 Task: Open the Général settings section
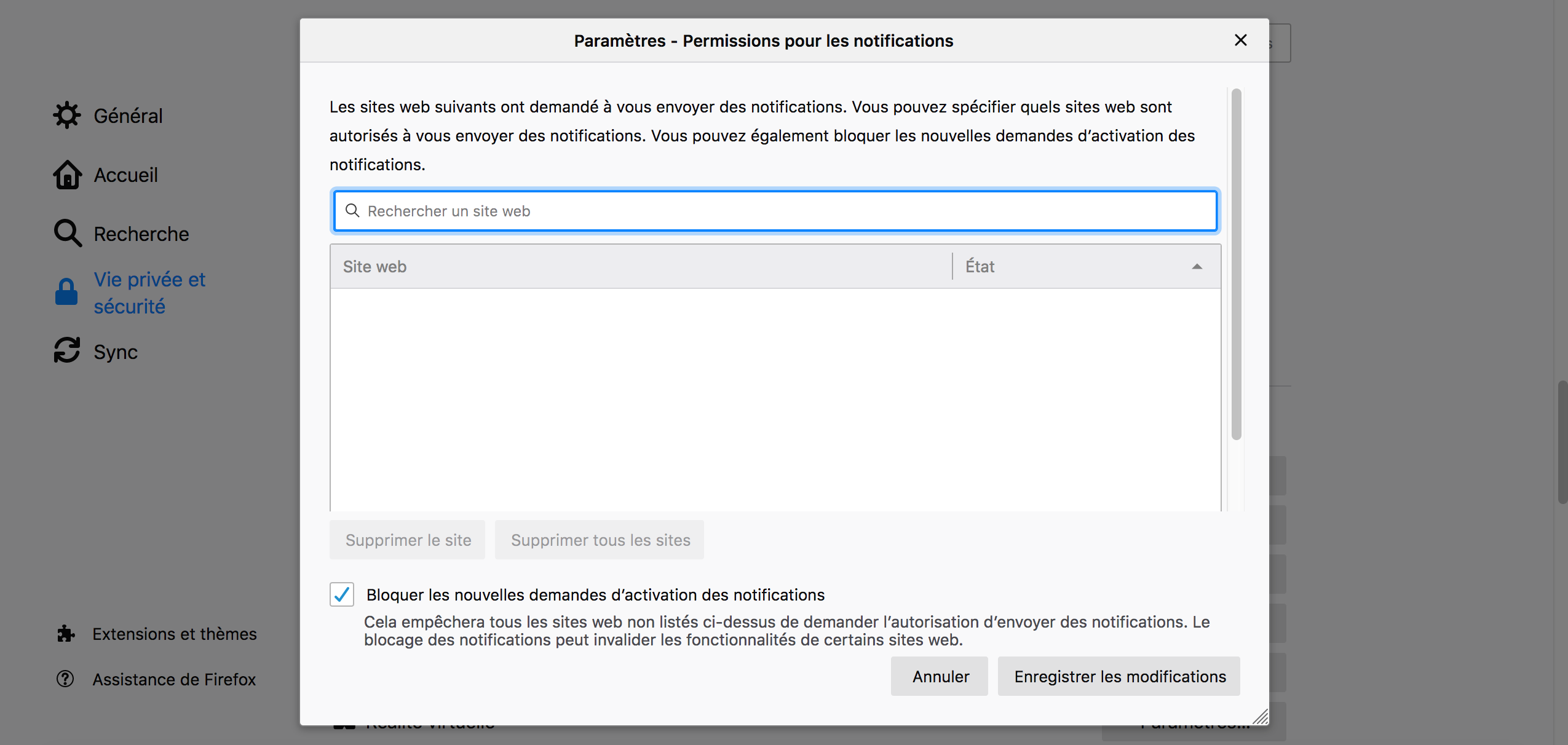click(x=128, y=116)
